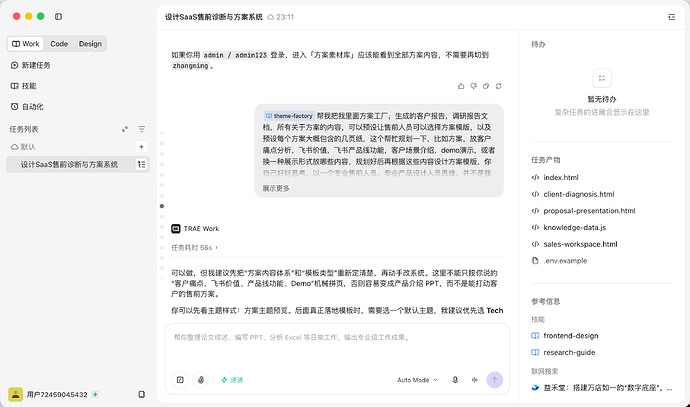Open .env.example file
The image size is (690, 407).
coord(565,261)
